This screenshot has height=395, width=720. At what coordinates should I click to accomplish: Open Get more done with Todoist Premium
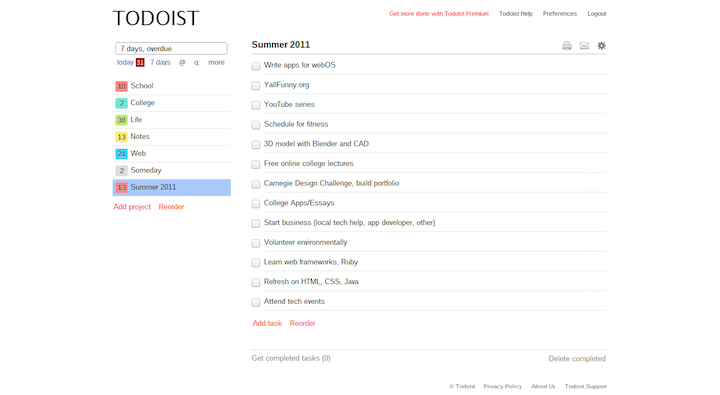point(439,14)
